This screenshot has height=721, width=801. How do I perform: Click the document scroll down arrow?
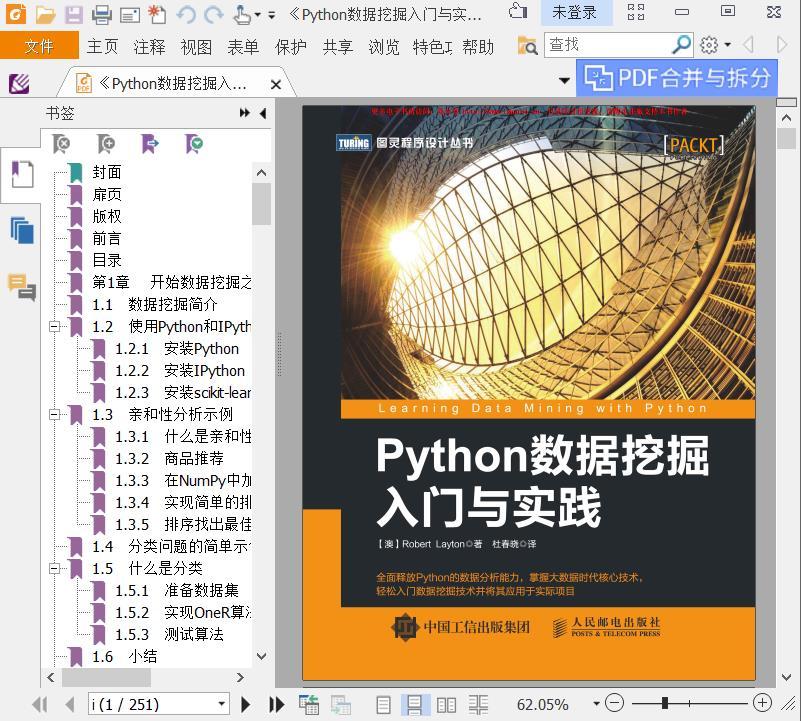point(787,678)
